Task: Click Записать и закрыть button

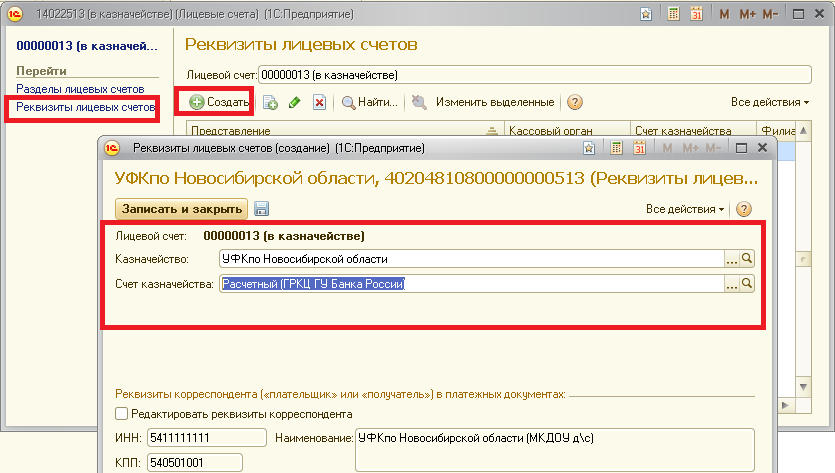Action: pos(182,209)
